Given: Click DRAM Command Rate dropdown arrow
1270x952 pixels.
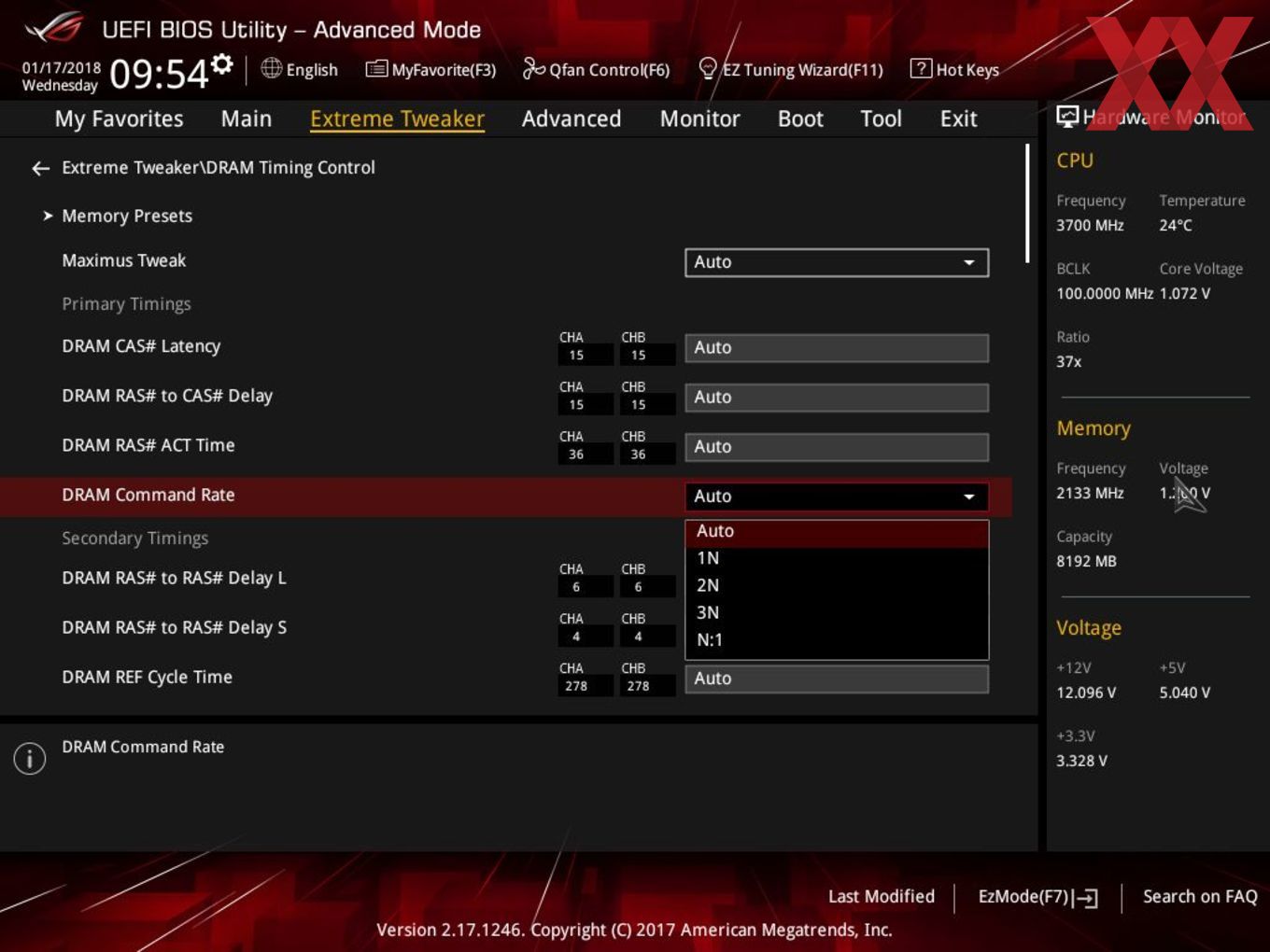Looking at the screenshot, I should (x=969, y=497).
